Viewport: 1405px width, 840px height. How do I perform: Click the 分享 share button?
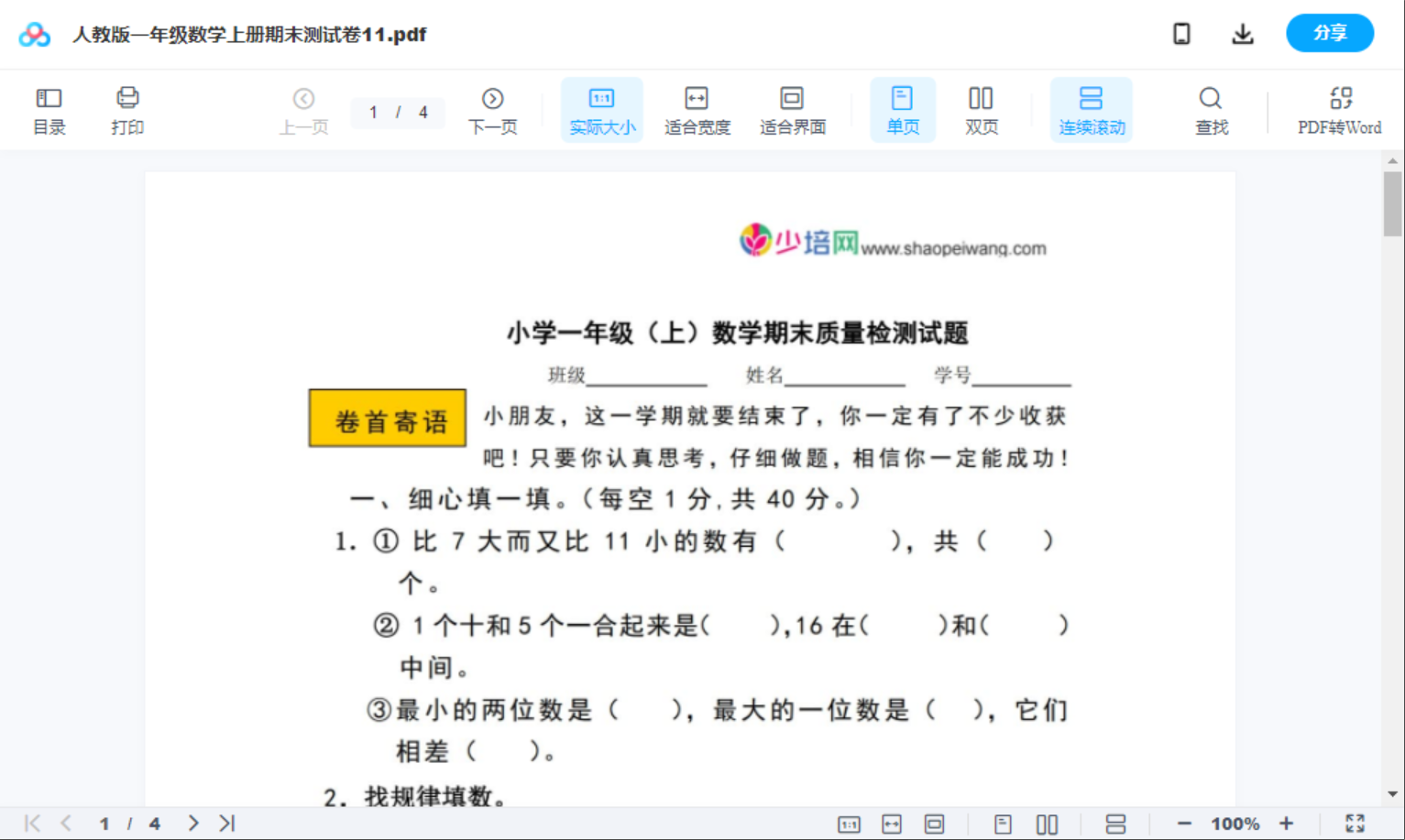click(x=1330, y=33)
